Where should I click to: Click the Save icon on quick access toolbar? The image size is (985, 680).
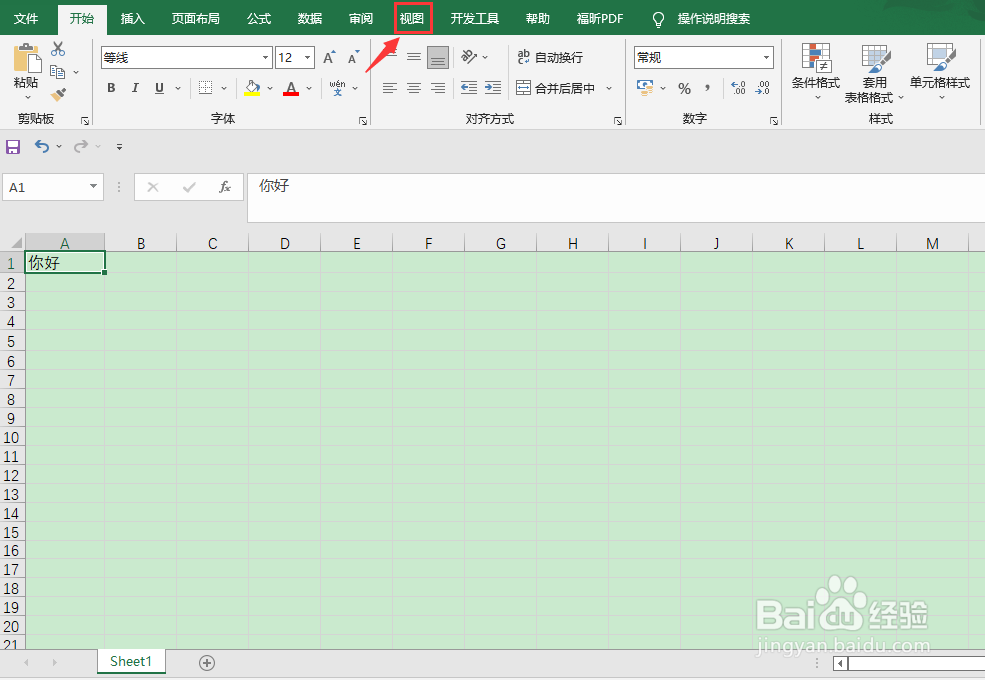(x=13, y=146)
